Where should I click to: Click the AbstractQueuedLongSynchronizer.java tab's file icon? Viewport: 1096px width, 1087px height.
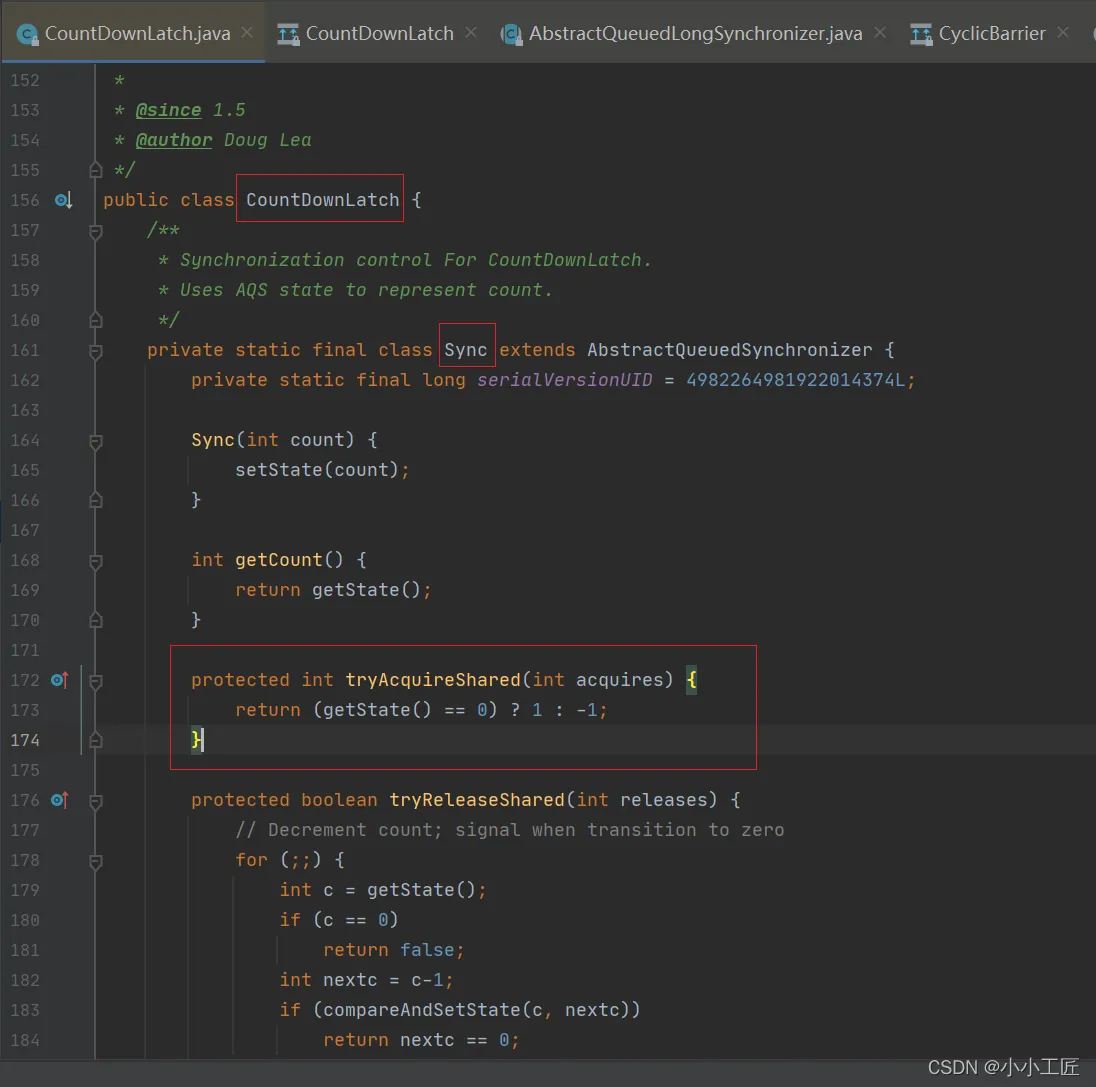point(512,34)
